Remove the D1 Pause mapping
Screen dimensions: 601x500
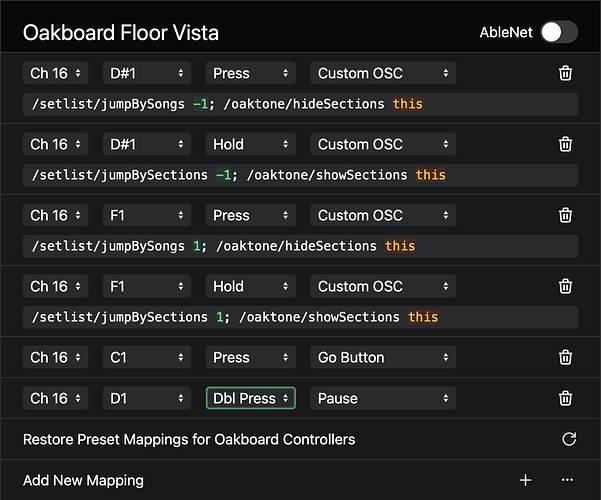(x=565, y=398)
